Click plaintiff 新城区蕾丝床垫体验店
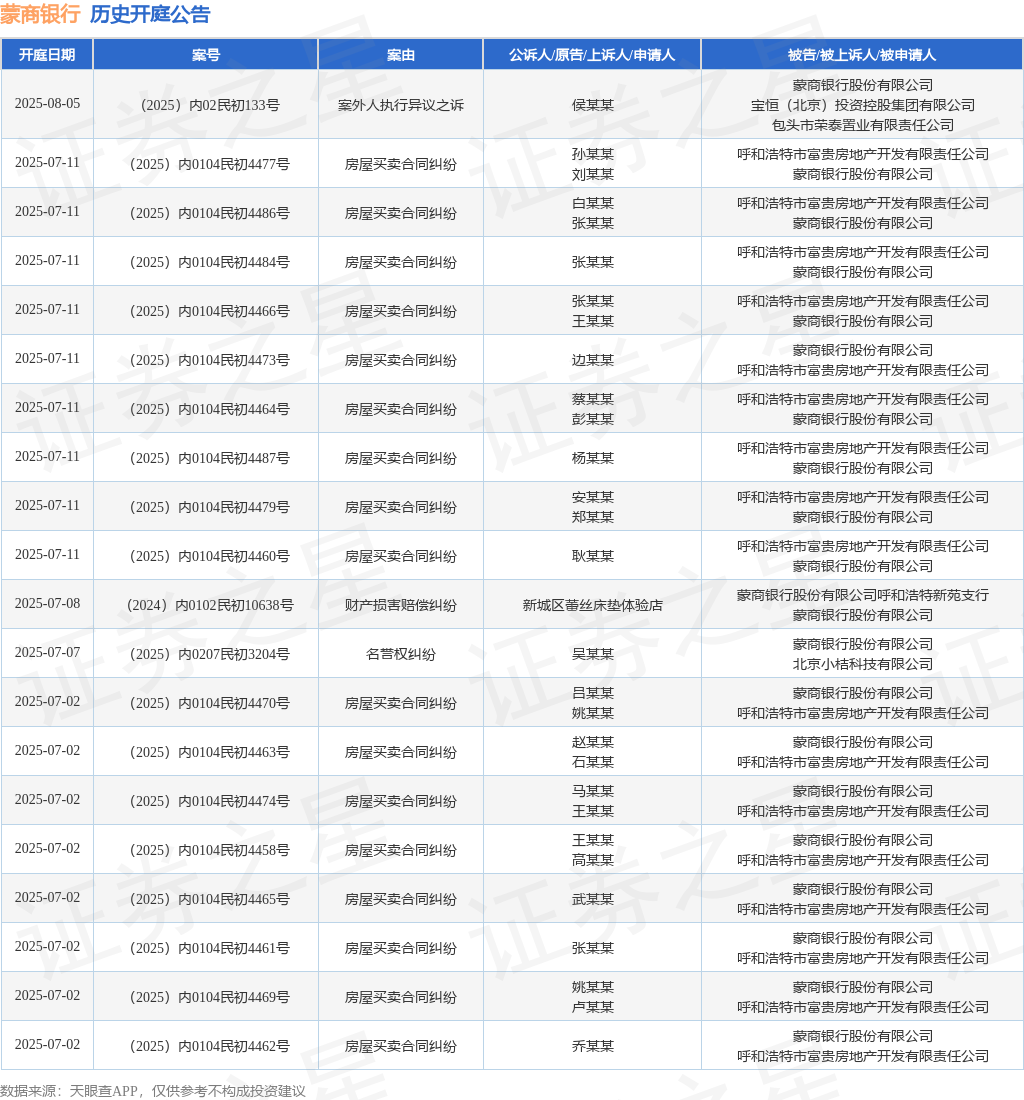The width and height of the screenshot is (1024, 1100). (x=593, y=605)
